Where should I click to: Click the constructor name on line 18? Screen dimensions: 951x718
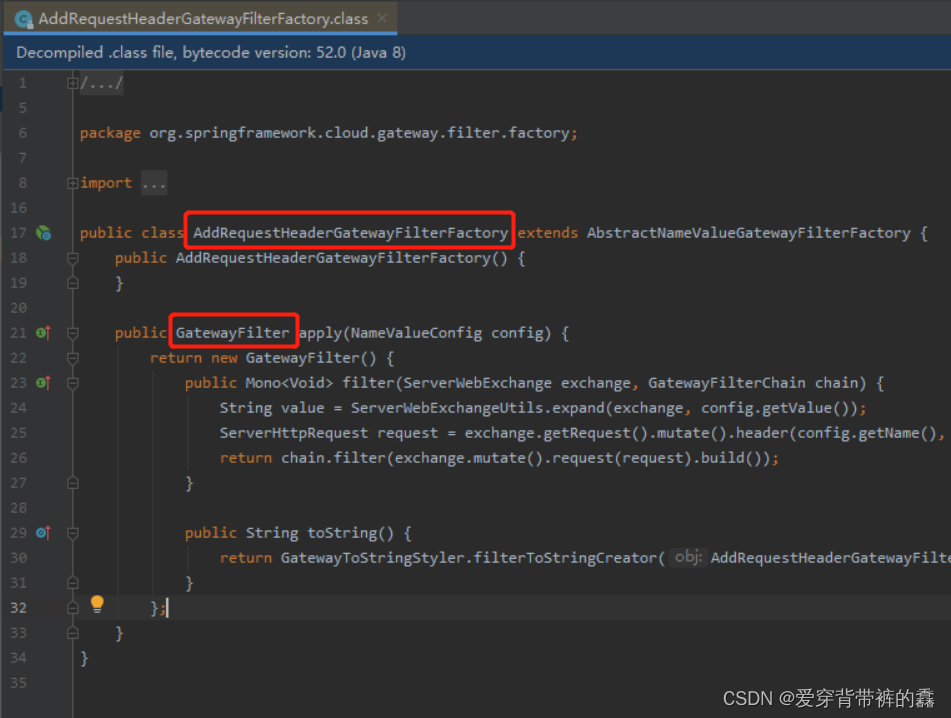(x=333, y=258)
